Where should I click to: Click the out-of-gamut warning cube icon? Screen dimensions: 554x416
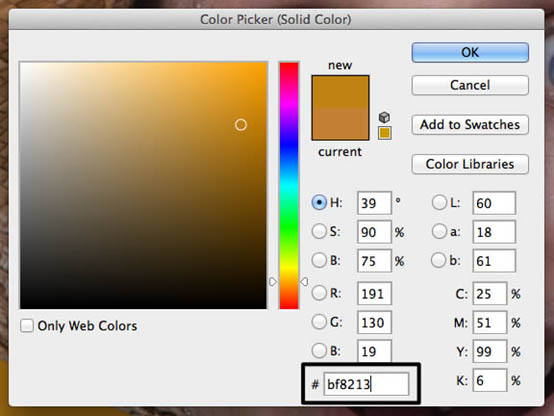tap(384, 117)
